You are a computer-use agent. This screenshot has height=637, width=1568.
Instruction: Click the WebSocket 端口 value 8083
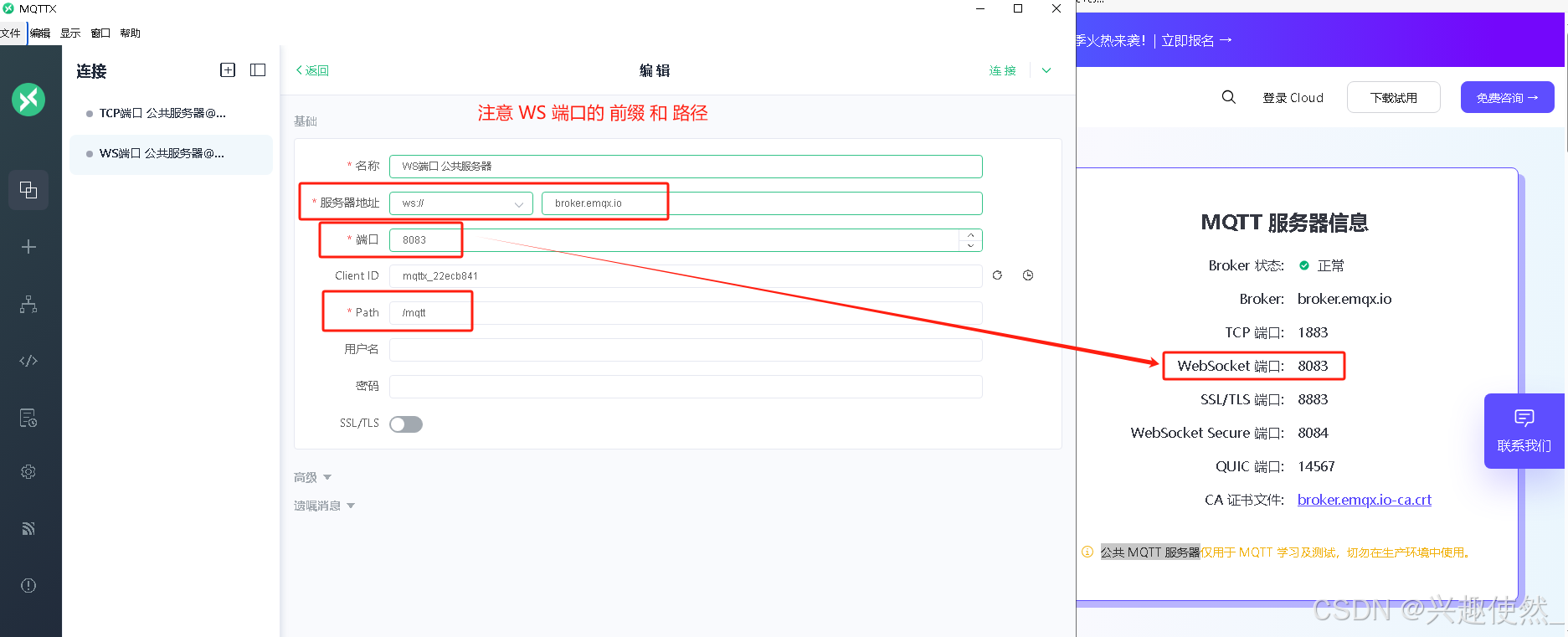1313,366
